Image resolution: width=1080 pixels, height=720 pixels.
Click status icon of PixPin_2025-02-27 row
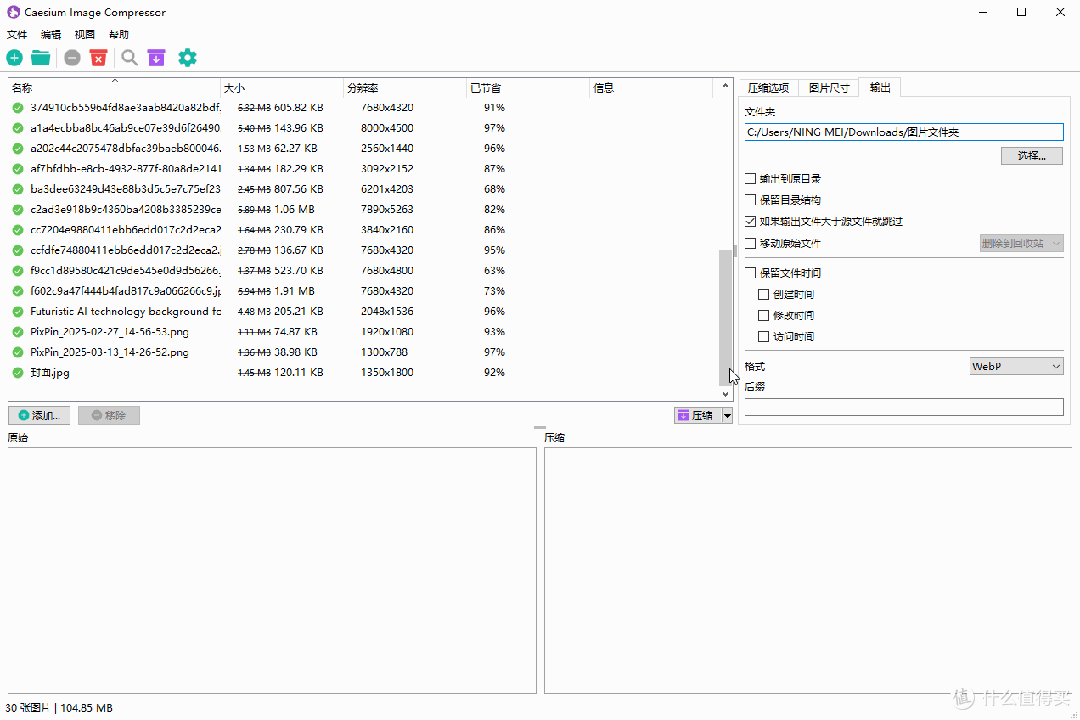[18, 332]
